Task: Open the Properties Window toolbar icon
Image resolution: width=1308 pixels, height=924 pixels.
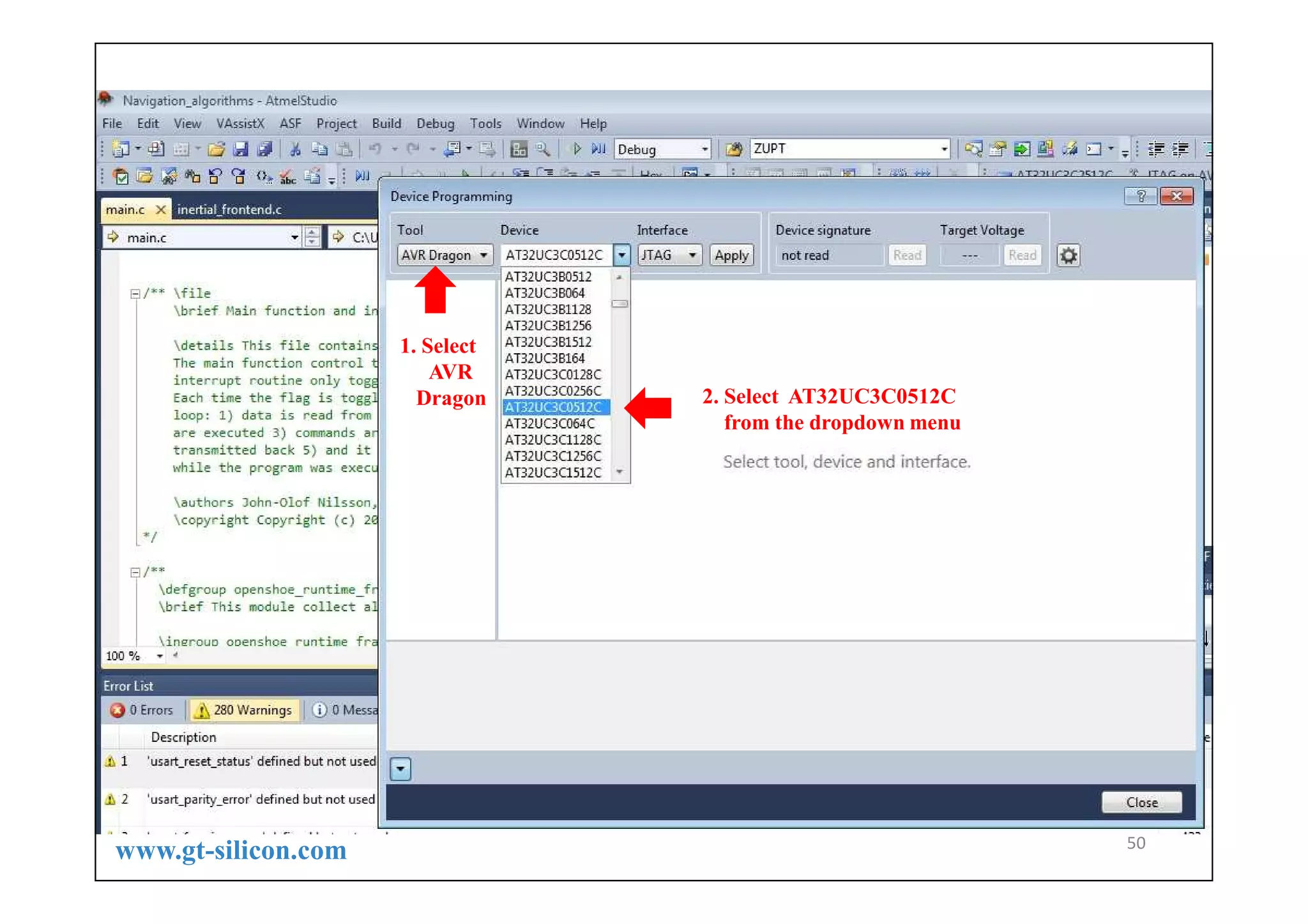Action: (998, 149)
